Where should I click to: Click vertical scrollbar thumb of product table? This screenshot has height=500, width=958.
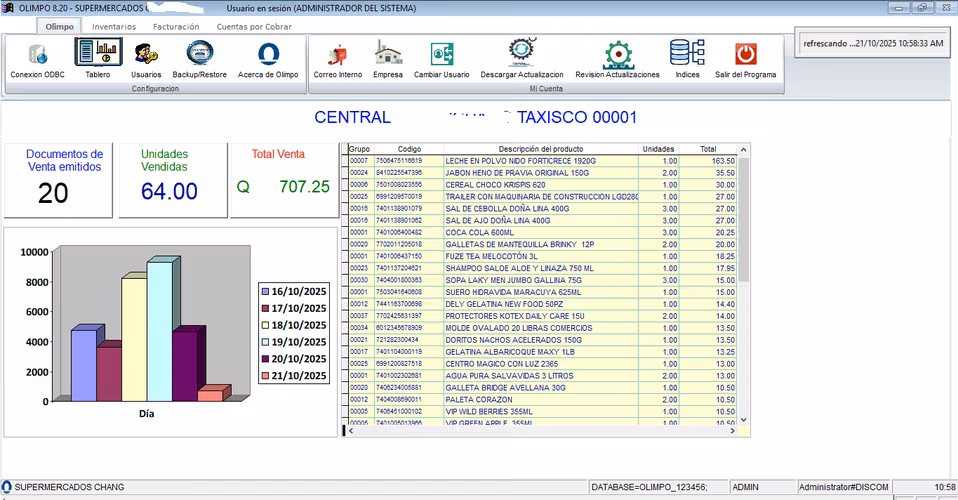744,218
